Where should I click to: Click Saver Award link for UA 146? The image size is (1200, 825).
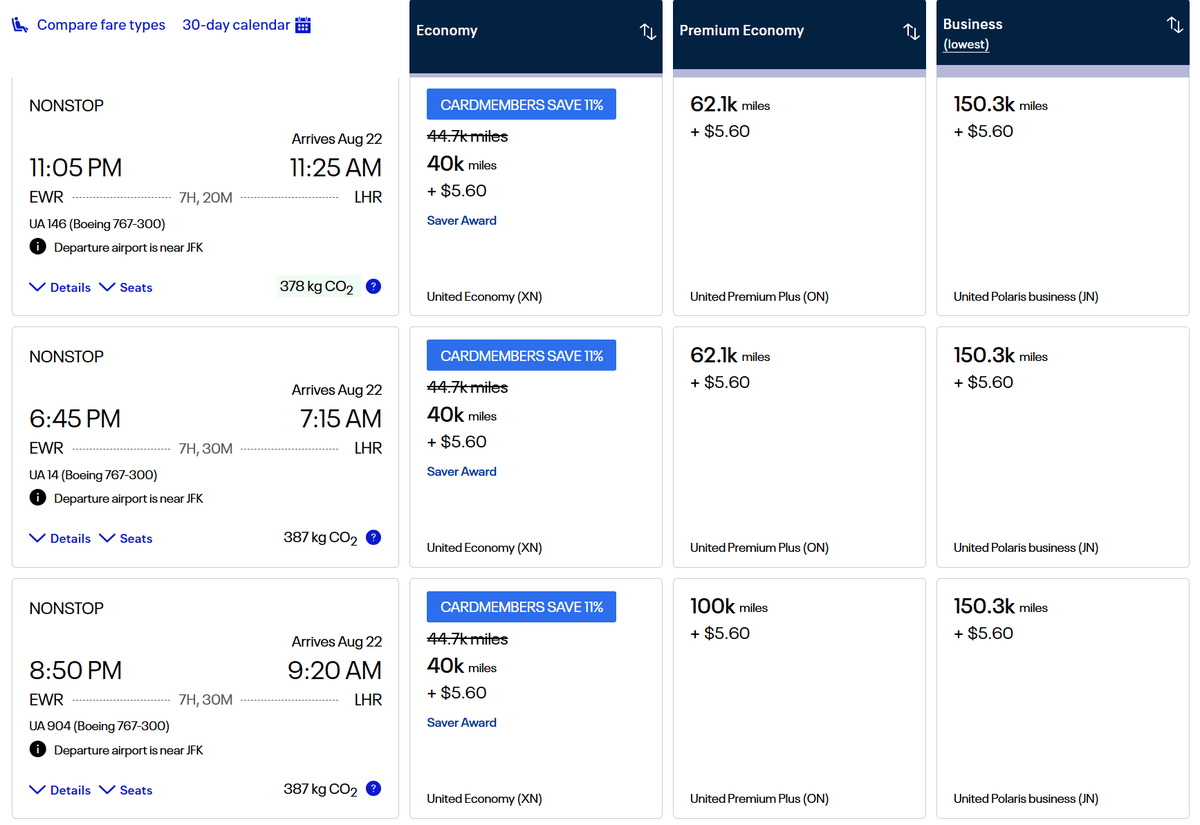(x=461, y=220)
